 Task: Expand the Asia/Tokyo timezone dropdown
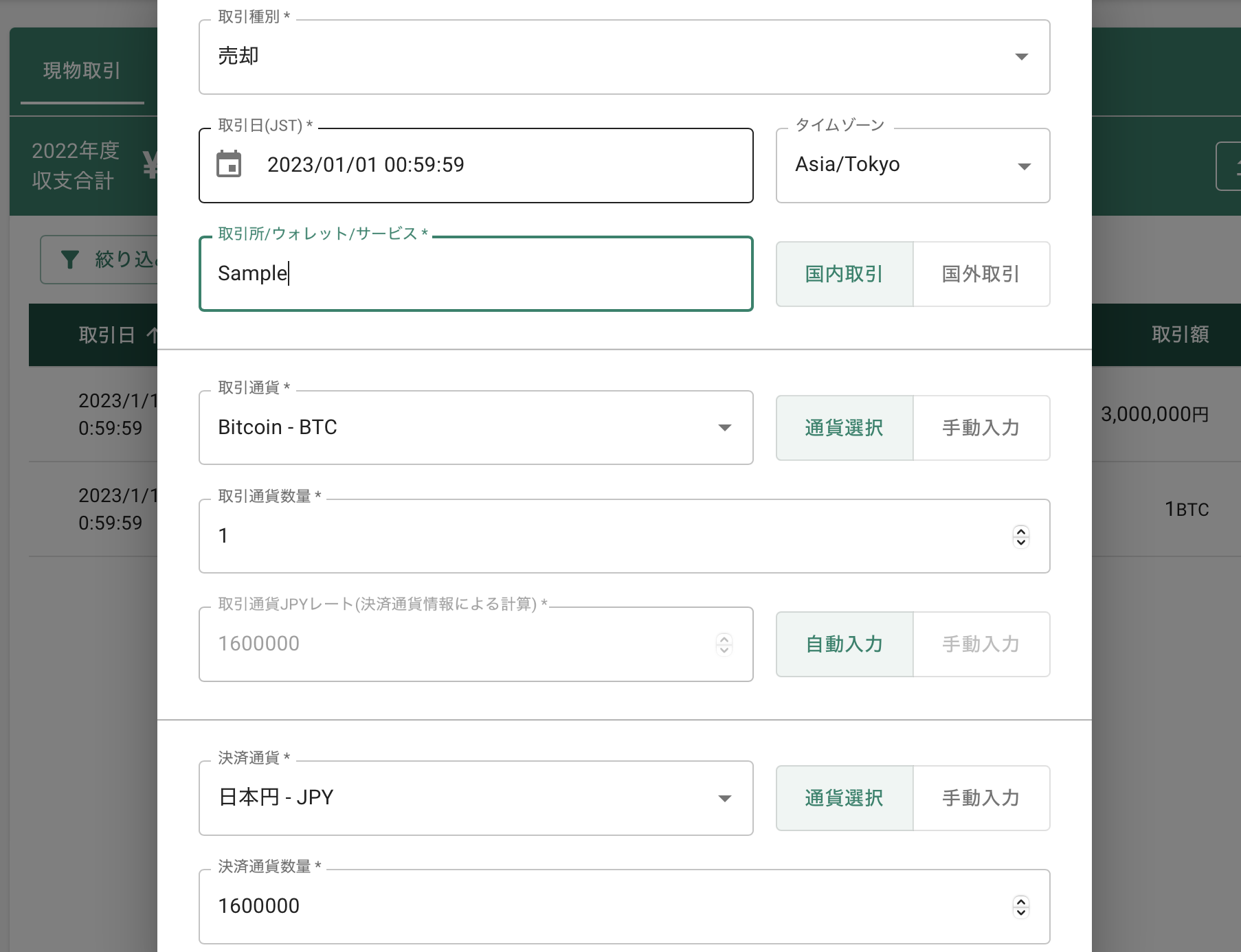click(913, 166)
